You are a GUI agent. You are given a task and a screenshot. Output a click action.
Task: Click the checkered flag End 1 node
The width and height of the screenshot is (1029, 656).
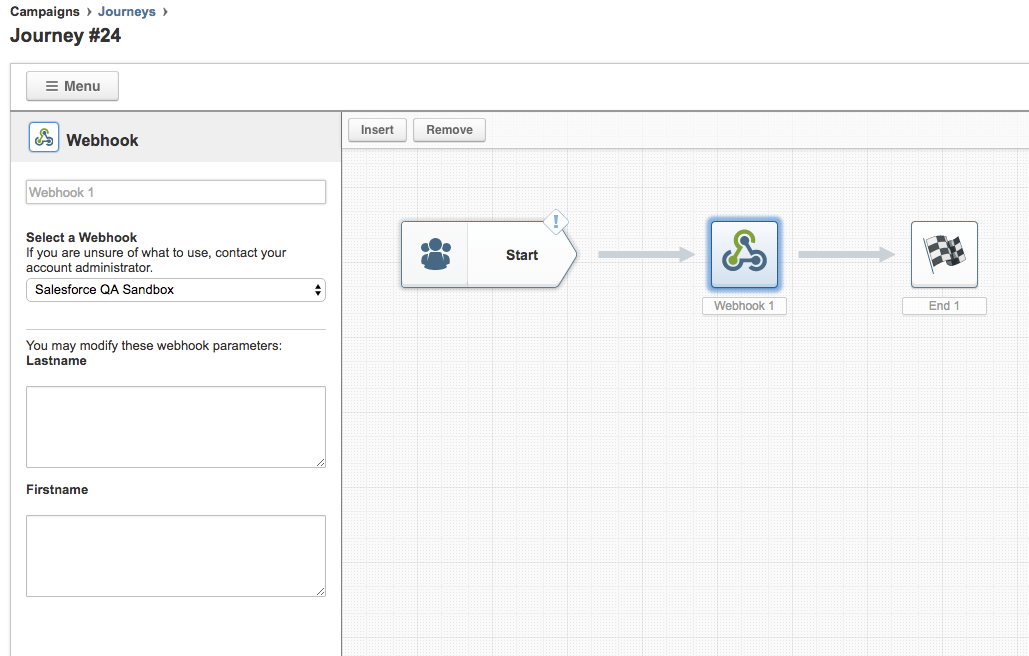(x=944, y=254)
